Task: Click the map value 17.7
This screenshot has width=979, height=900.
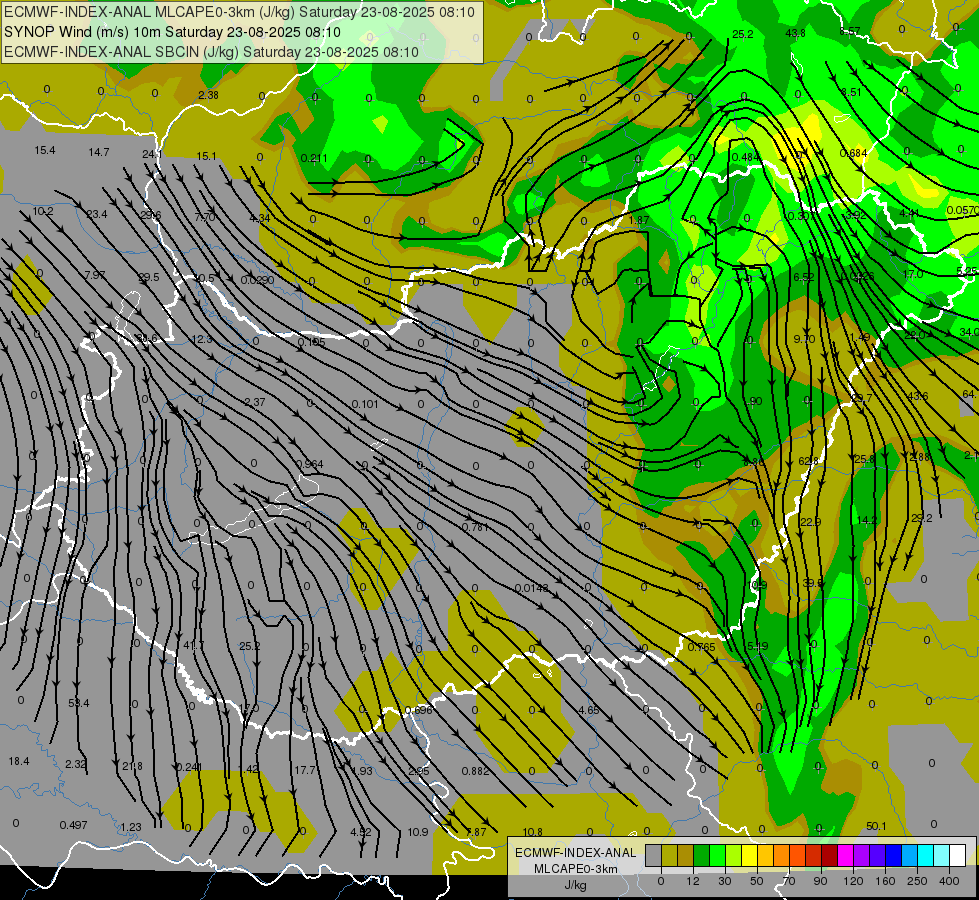Action: [x=305, y=770]
